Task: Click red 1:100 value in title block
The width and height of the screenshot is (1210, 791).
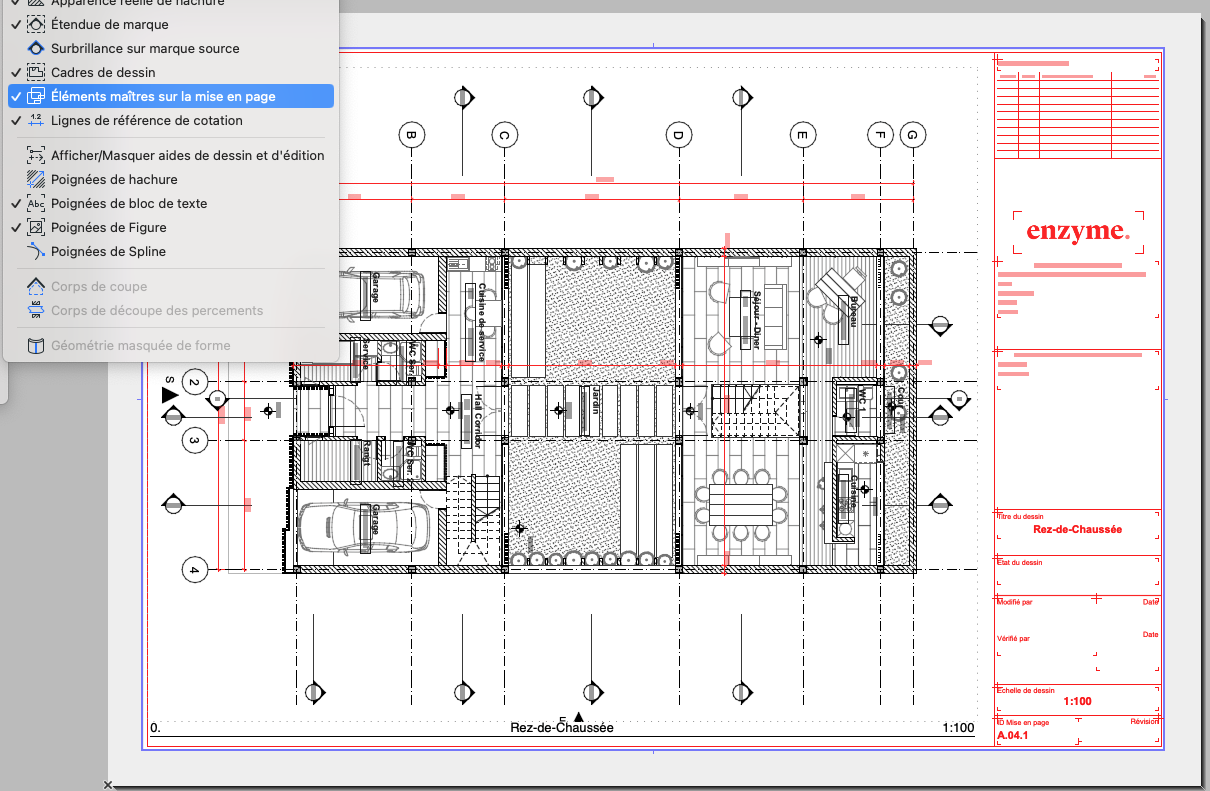Action: pyautogui.click(x=1077, y=702)
